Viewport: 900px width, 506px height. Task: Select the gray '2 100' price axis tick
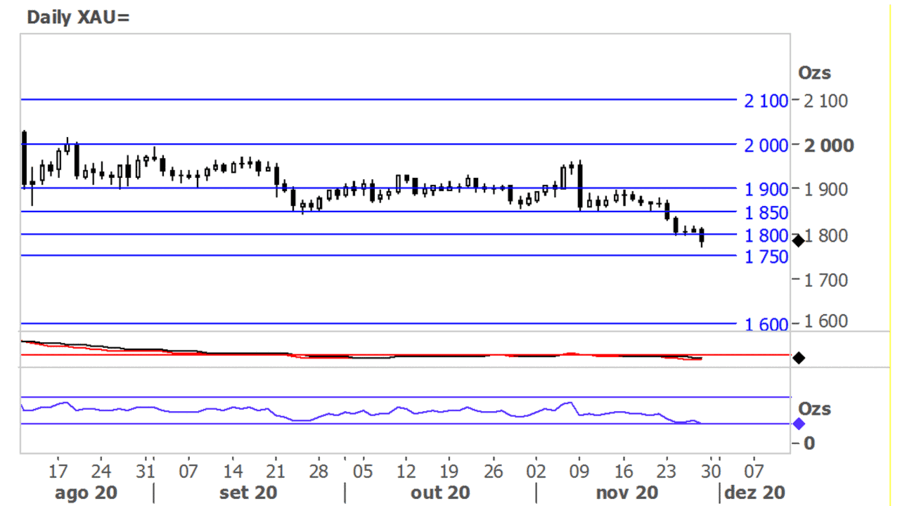coord(825,101)
